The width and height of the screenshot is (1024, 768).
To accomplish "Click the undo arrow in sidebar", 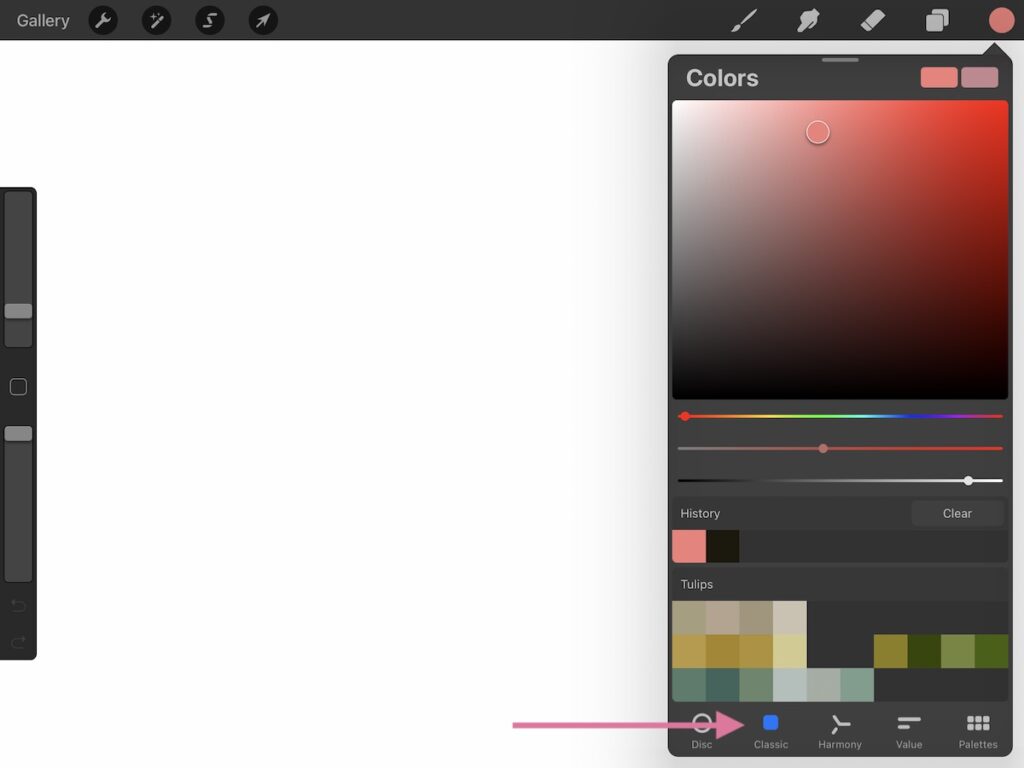I will pyautogui.click(x=18, y=605).
